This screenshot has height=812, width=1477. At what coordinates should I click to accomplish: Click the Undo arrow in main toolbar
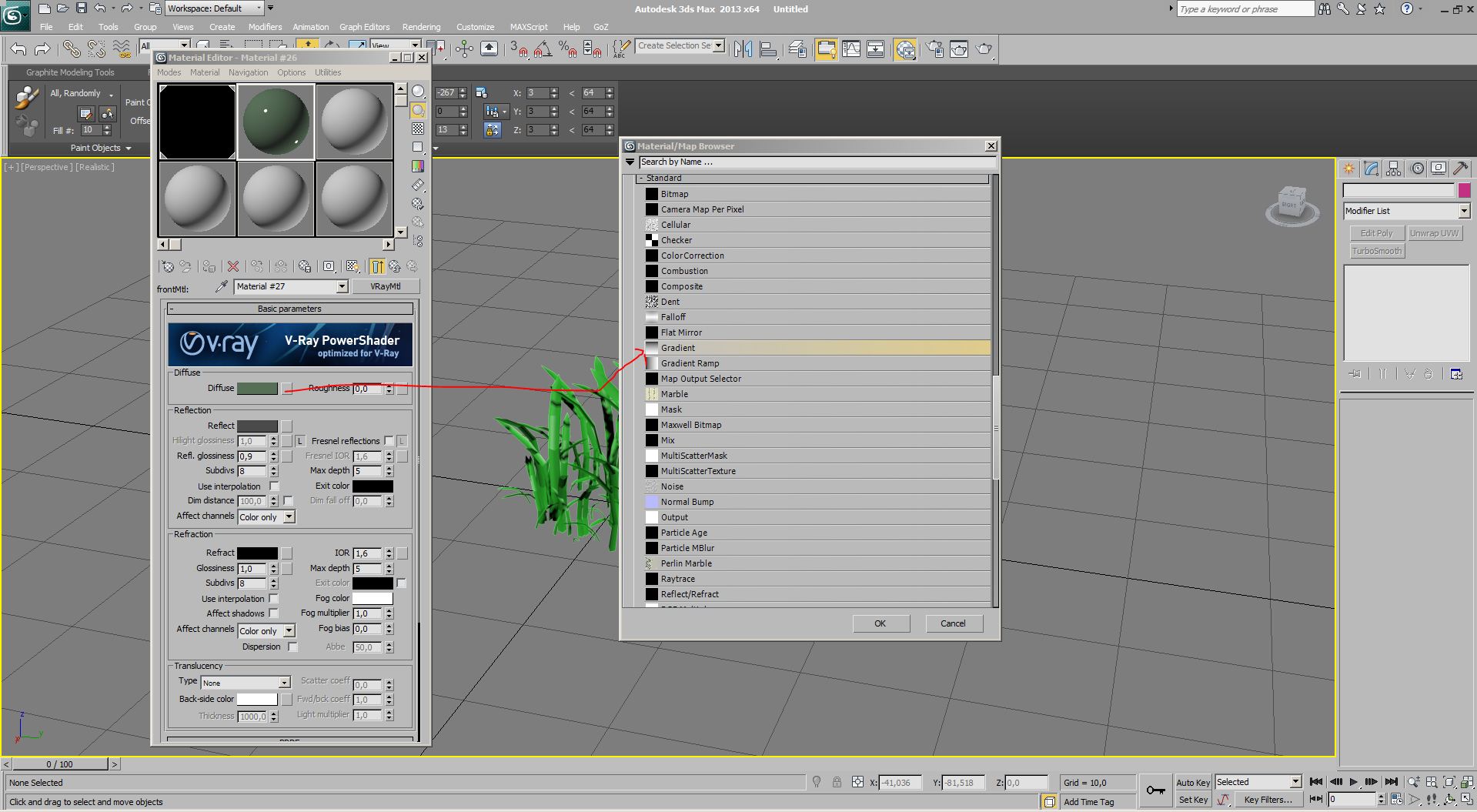pyautogui.click(x=18, y=49)
